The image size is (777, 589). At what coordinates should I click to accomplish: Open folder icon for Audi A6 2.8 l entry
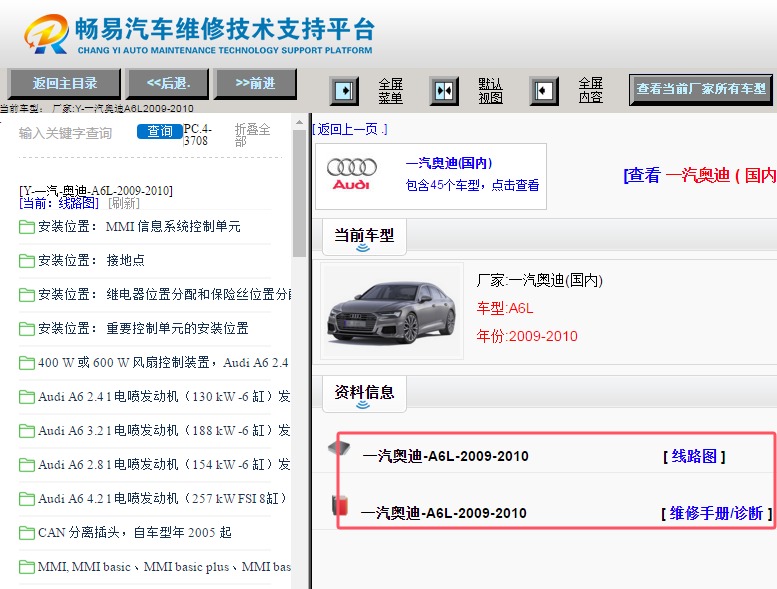[x=26, y=465]
